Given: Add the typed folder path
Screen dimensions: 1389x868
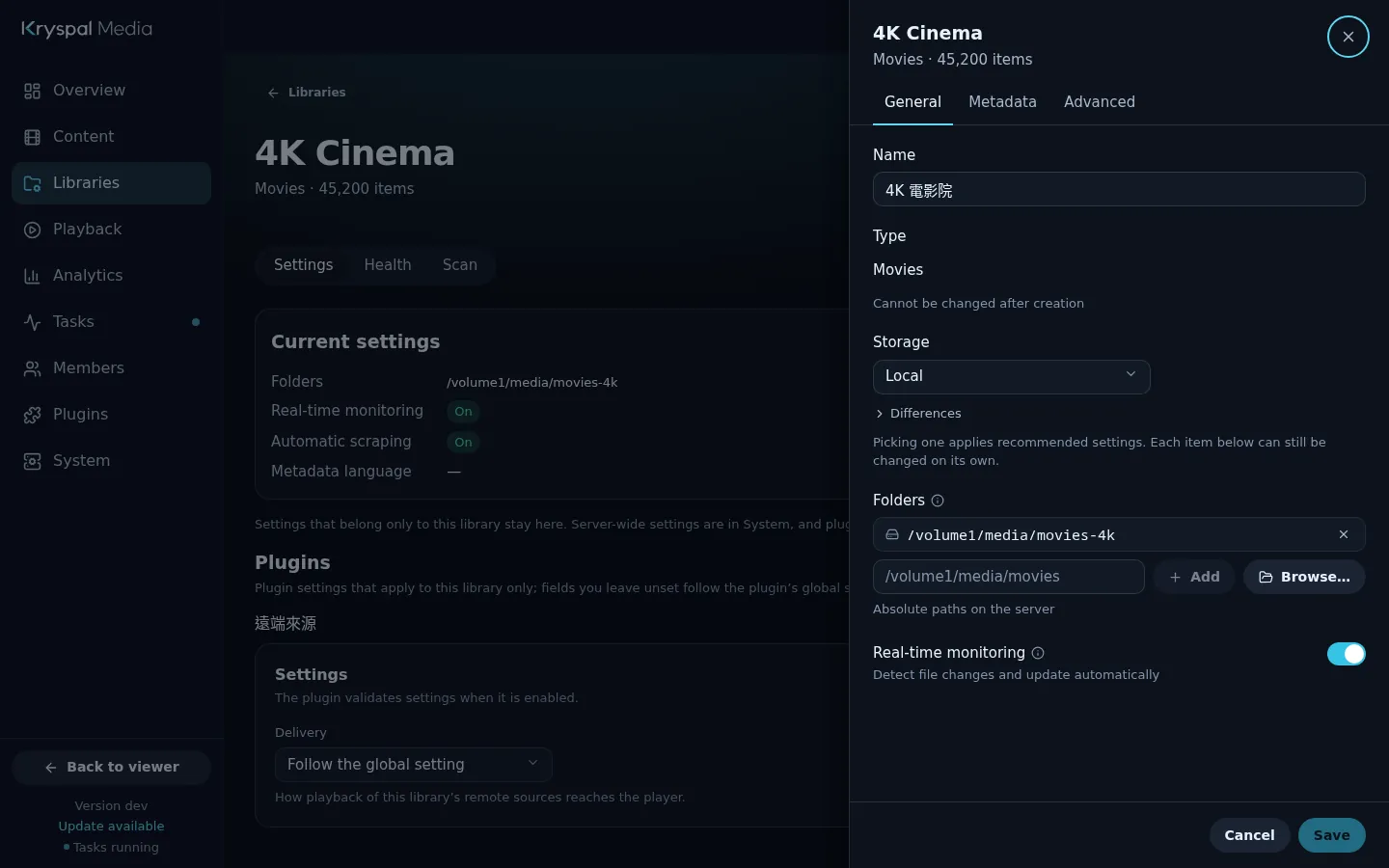Looking at the screenshot, I should (1194, 577).
